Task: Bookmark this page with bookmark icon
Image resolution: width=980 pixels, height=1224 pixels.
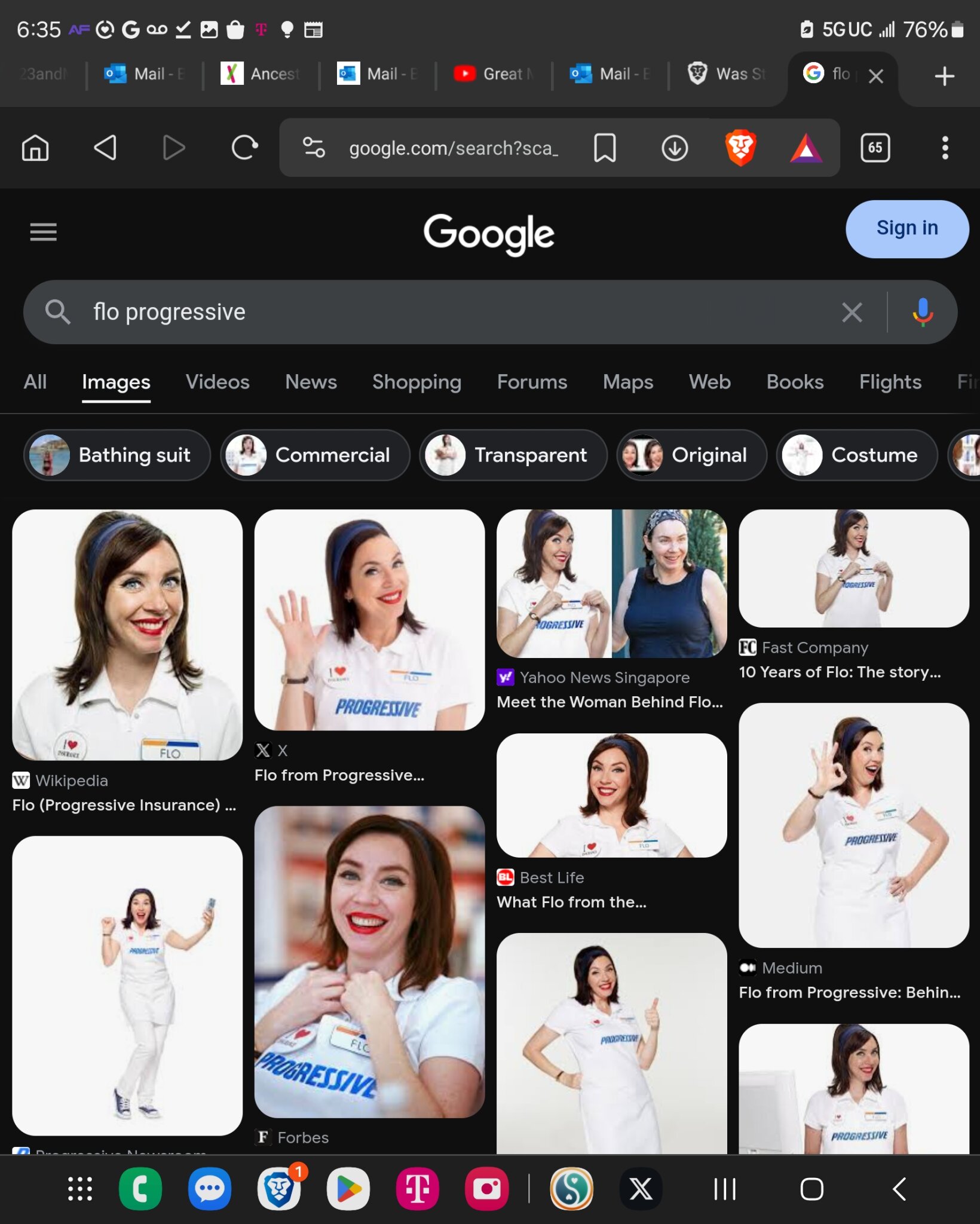Action: tap(605, 148)
